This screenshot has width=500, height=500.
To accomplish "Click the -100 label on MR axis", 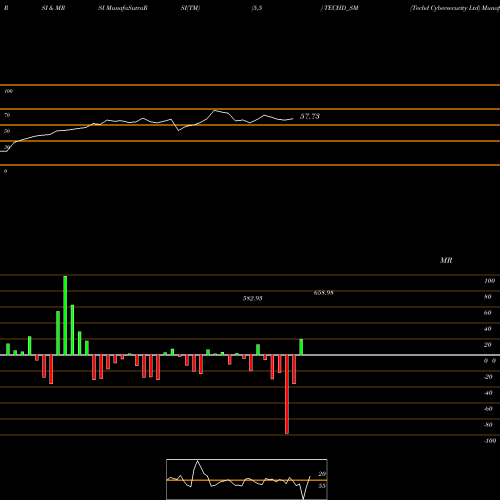I will click(x=490, y=441).
